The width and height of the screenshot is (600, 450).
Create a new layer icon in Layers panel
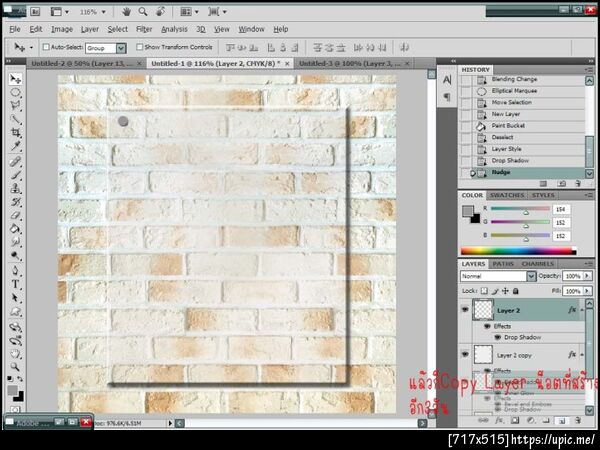coord(562,421)
